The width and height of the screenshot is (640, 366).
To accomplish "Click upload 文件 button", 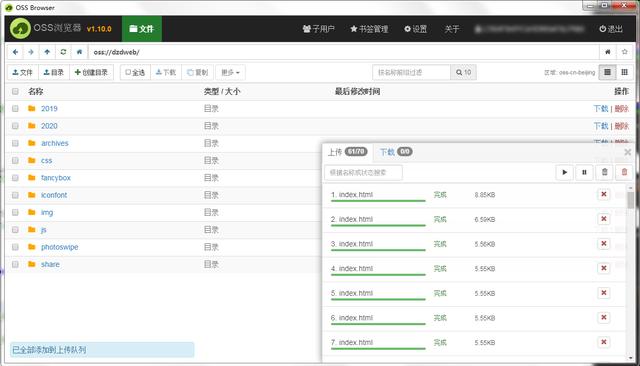I will (23, 72).
